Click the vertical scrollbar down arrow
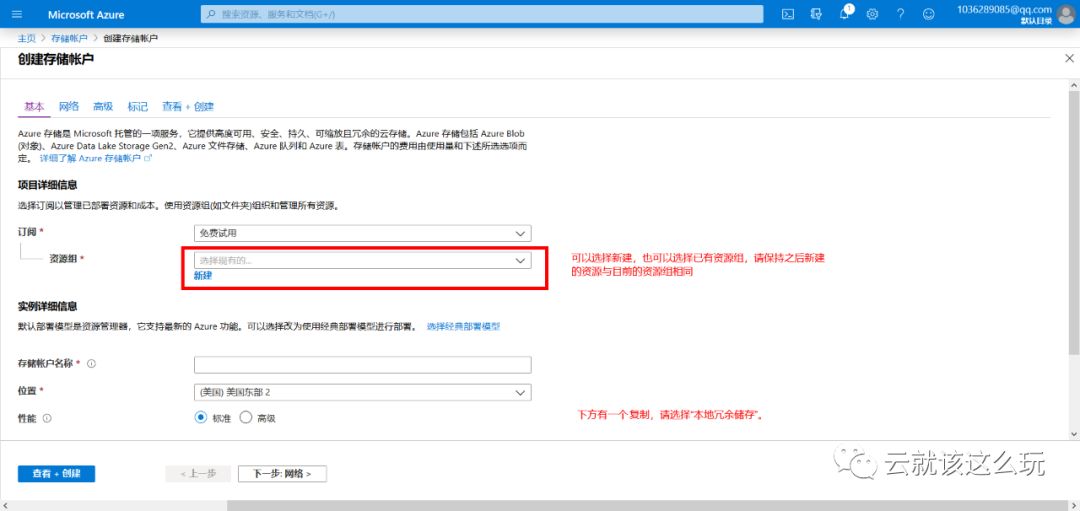 pos(1074,434)
